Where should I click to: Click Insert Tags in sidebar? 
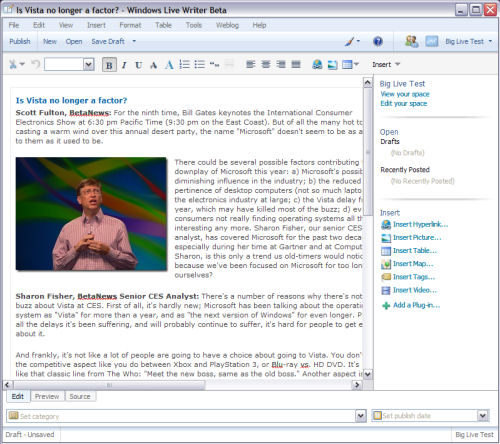[x=408, y=277]
